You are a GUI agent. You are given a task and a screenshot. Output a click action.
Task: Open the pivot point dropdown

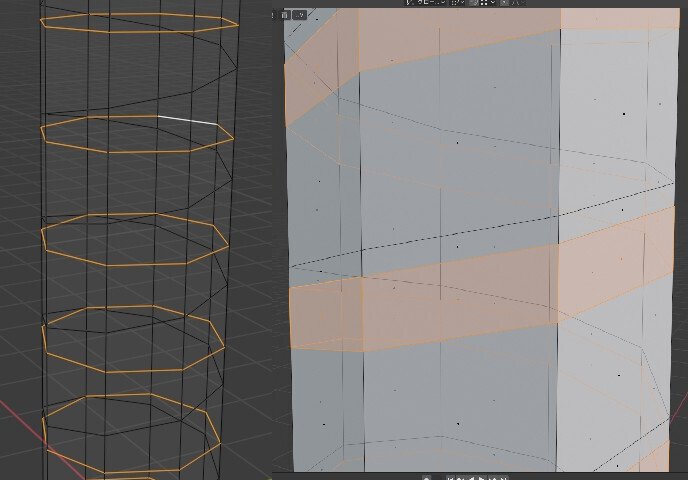pyautogui.click(x=459, y=2)
